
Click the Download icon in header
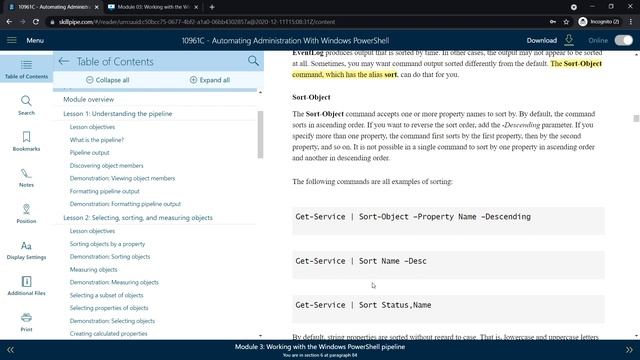(569, 40)
